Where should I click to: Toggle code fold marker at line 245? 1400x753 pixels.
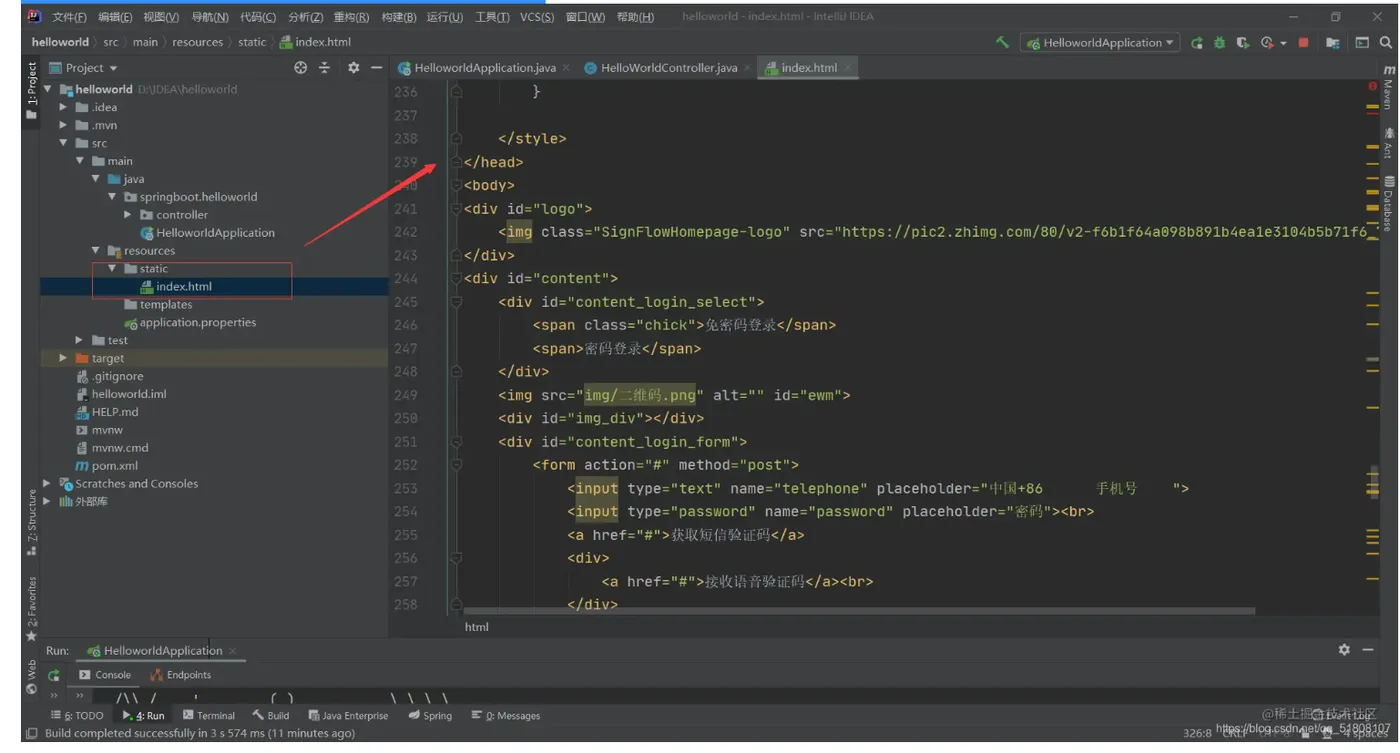456,302
